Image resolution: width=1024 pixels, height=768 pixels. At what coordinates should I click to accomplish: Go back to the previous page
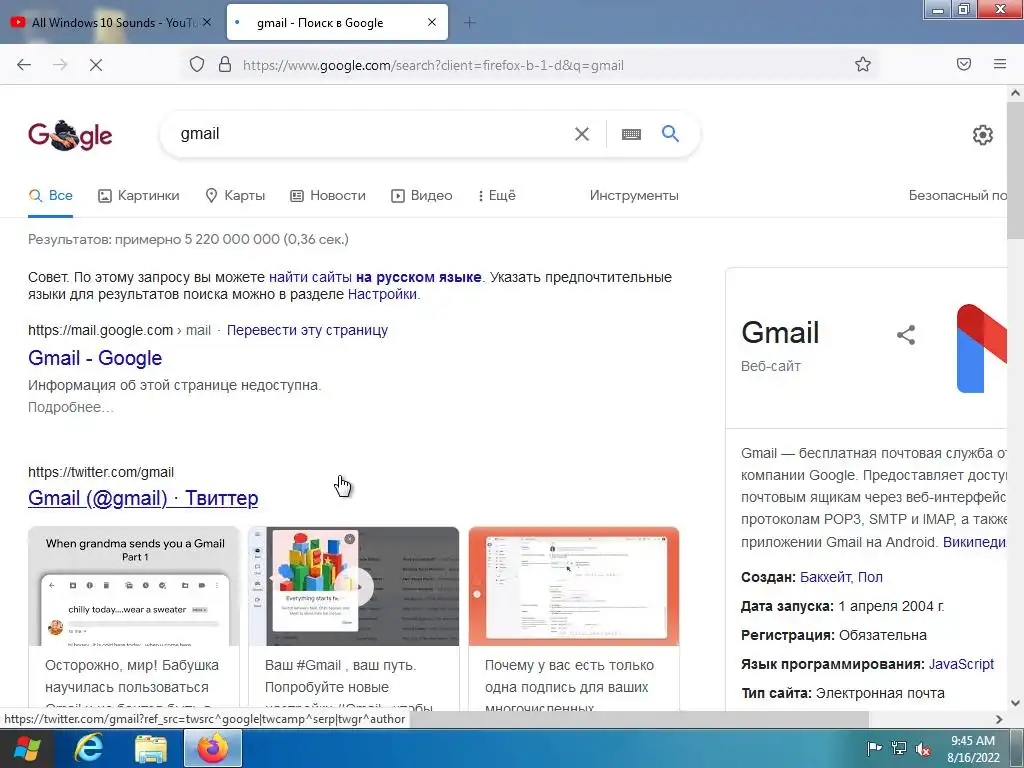click(x=24, y=65)
